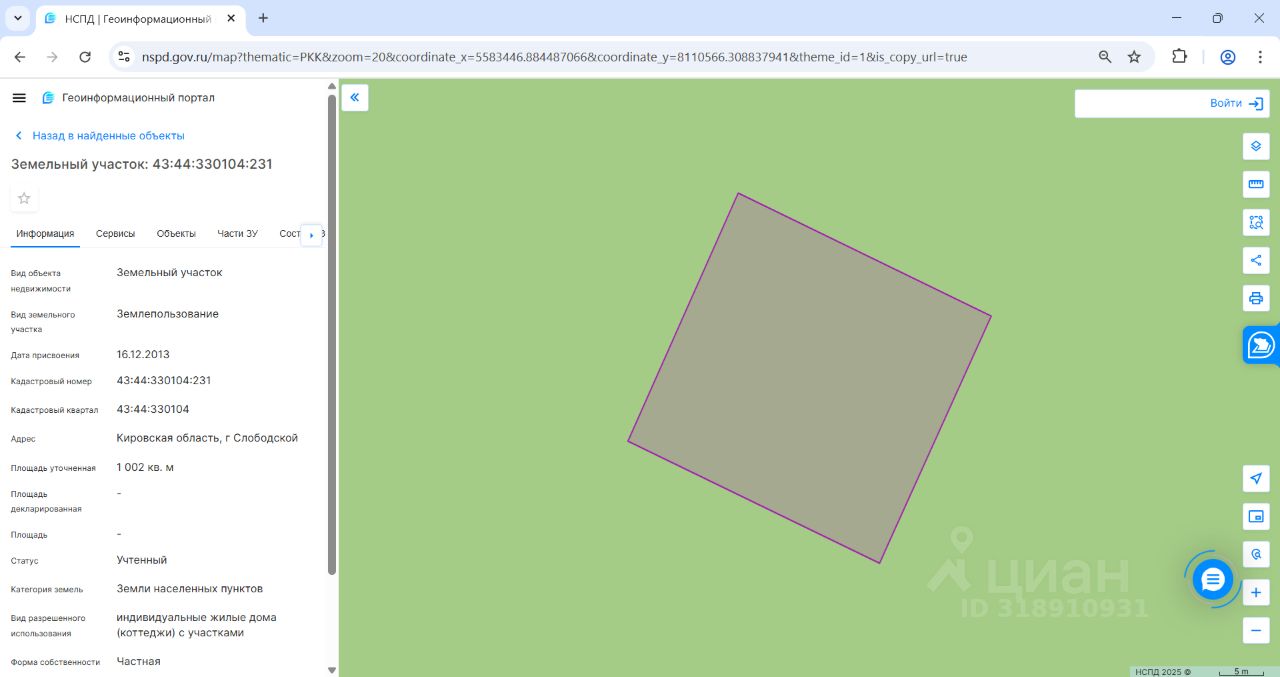1280x677 pixels.
Task: Open the Chrome profile menu
Action: coord(1228,57)
